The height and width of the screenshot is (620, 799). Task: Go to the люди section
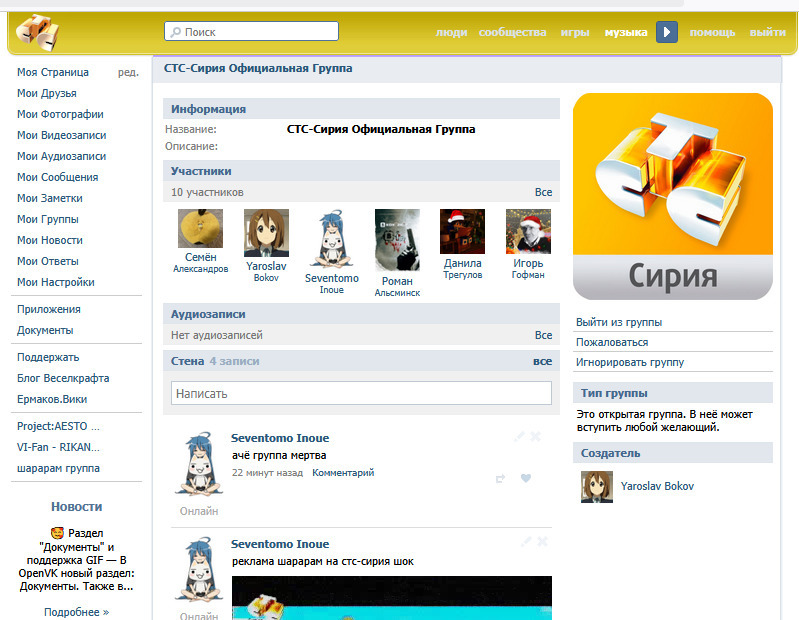(x=451, y=32)
